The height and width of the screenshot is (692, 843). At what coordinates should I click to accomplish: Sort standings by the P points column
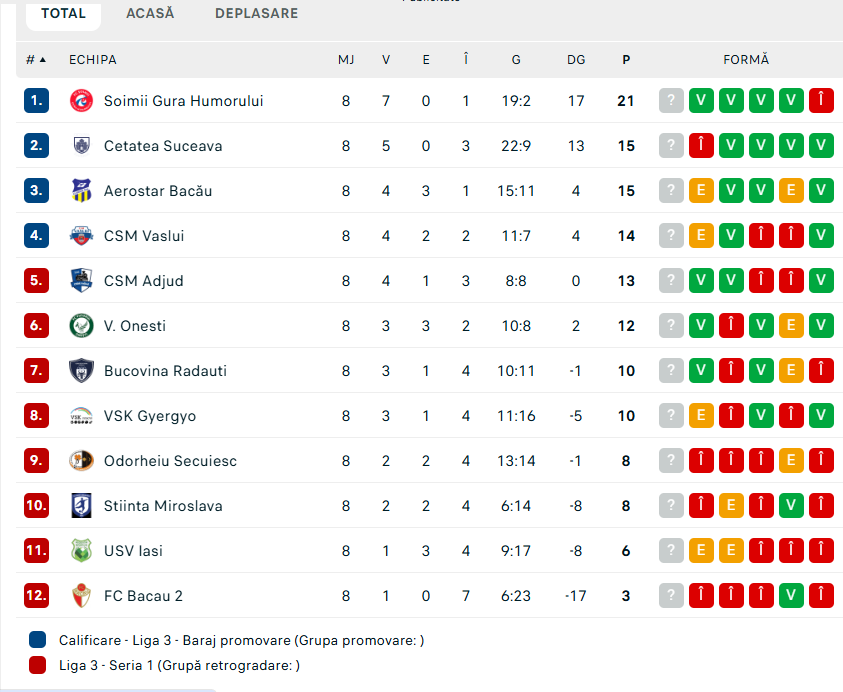pos(626,60)
